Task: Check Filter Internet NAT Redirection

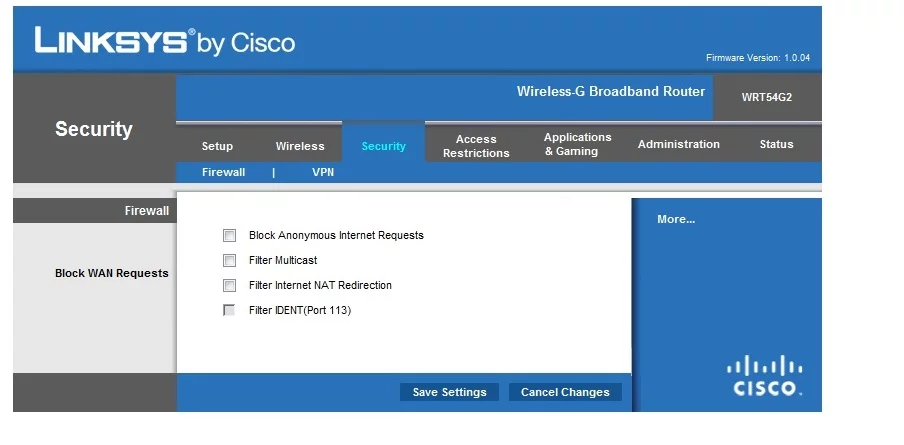Action: [x=230, y=286]
